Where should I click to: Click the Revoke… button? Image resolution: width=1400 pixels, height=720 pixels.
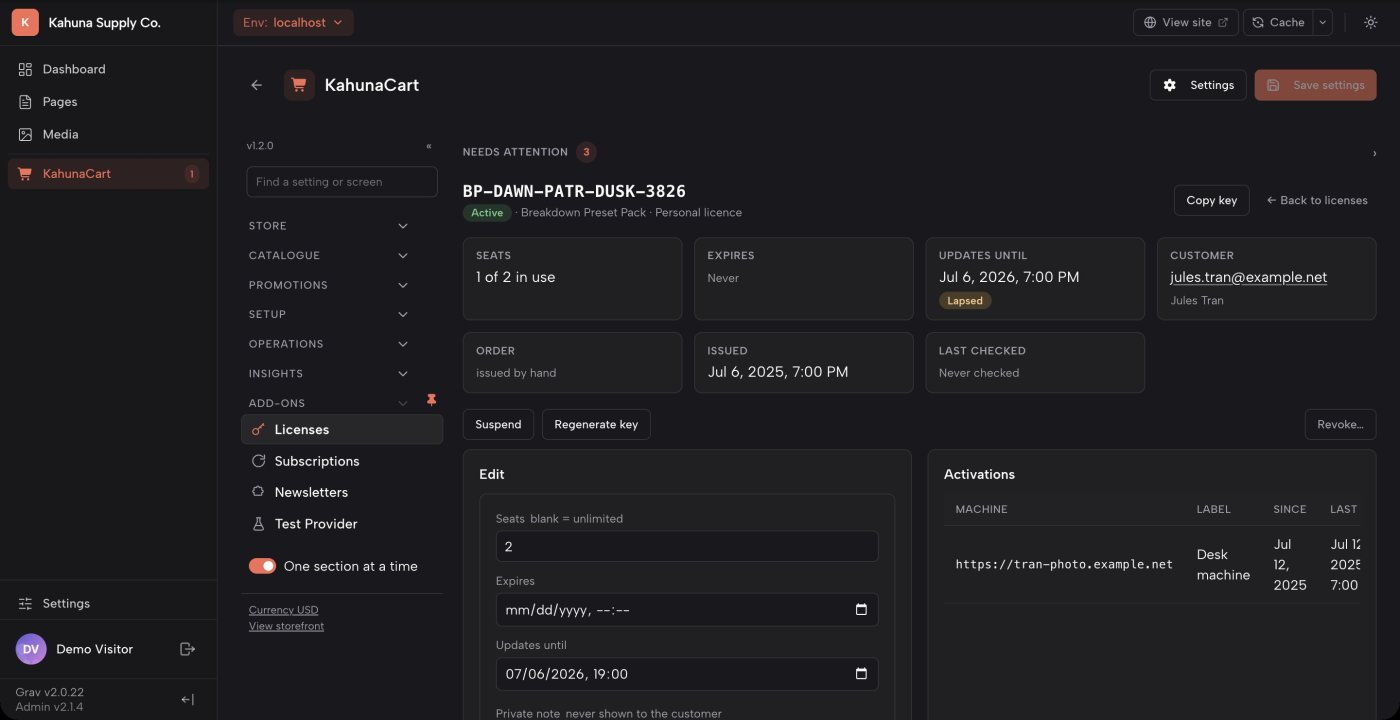pyautogui.click(x=1340, y=424)
